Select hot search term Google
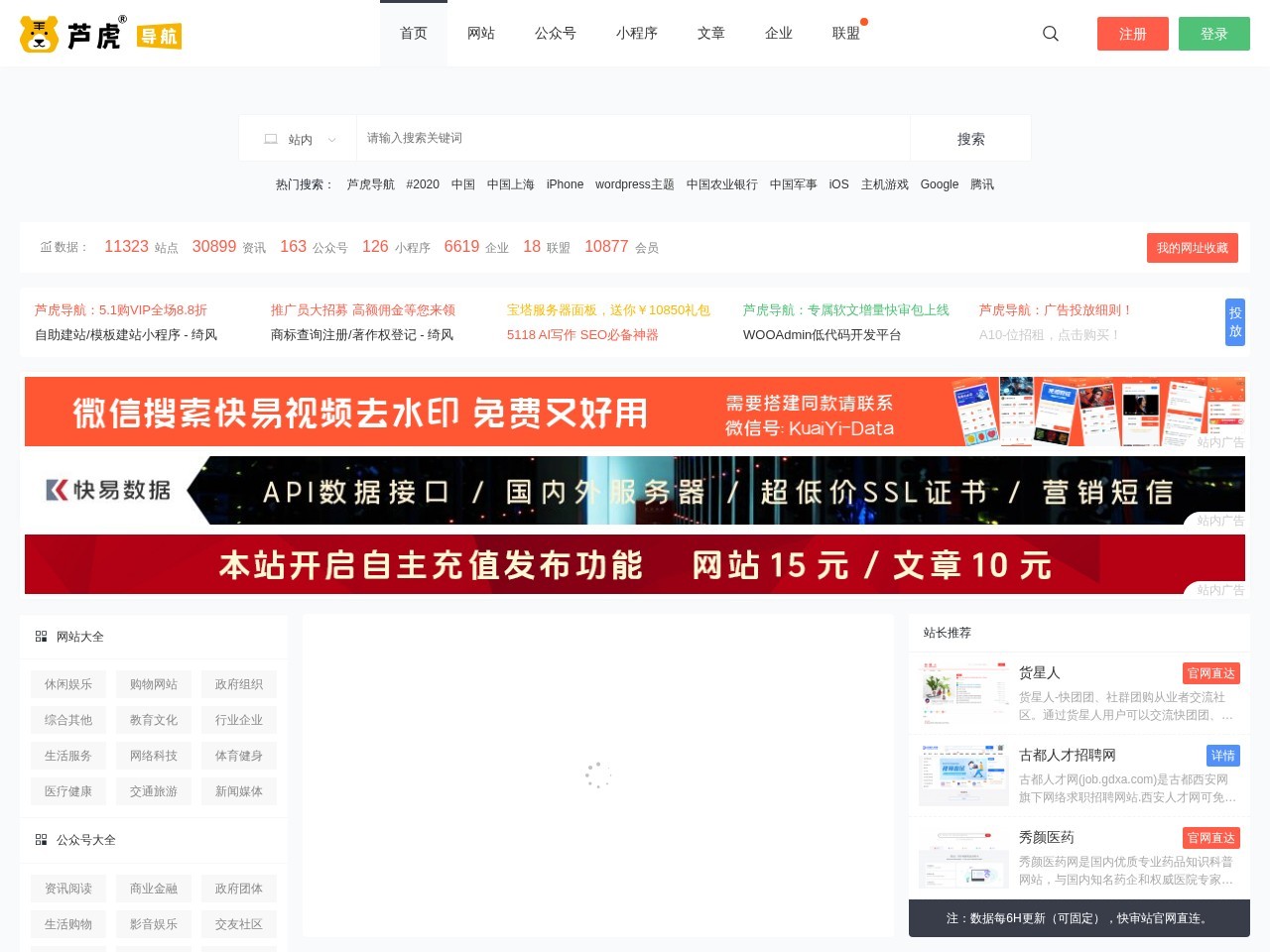This screenshot has width=1270, height=952. (940, 184)
